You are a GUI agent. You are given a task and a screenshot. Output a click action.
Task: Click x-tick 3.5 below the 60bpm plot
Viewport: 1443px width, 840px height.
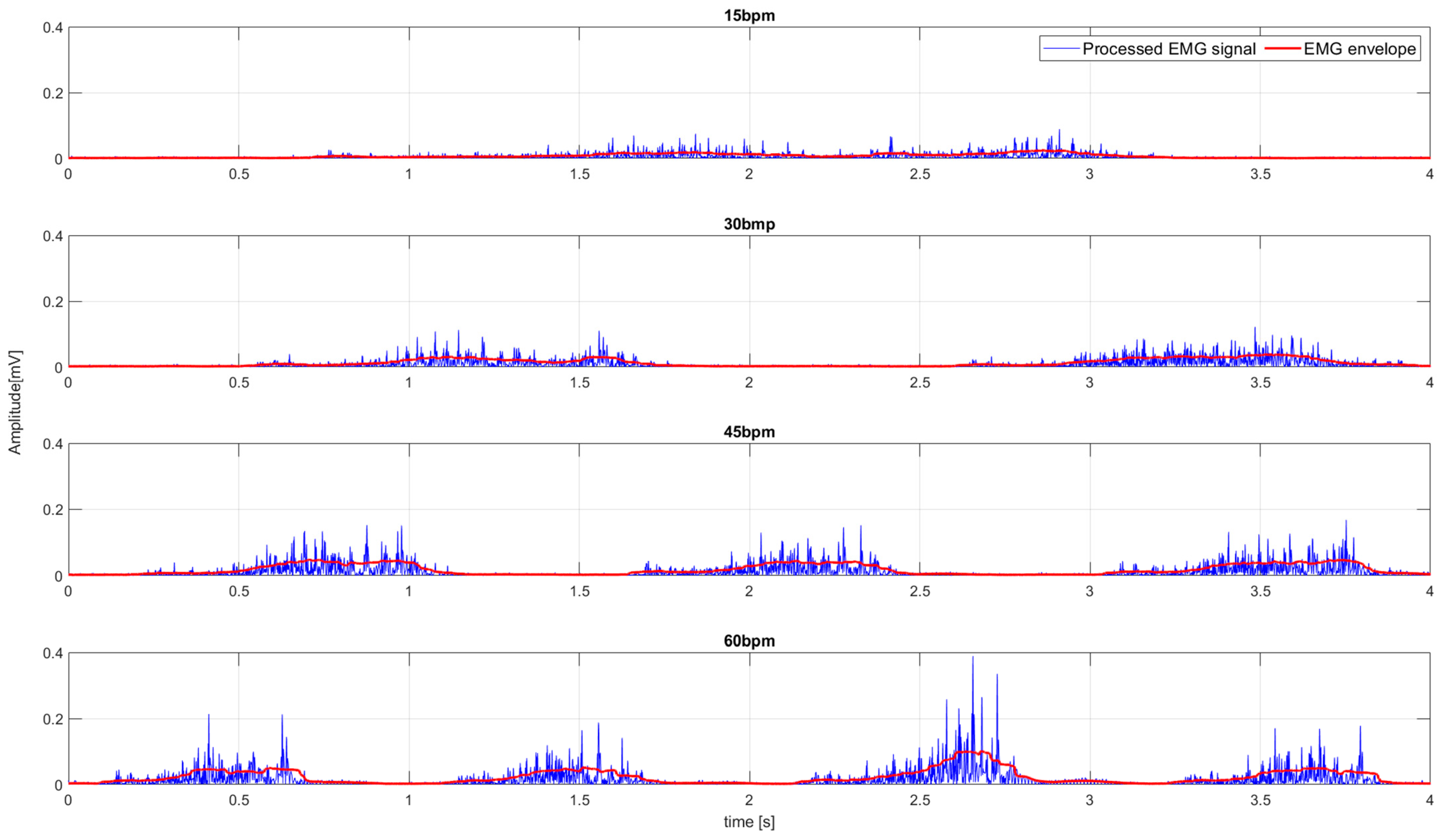pos(1260,800)
